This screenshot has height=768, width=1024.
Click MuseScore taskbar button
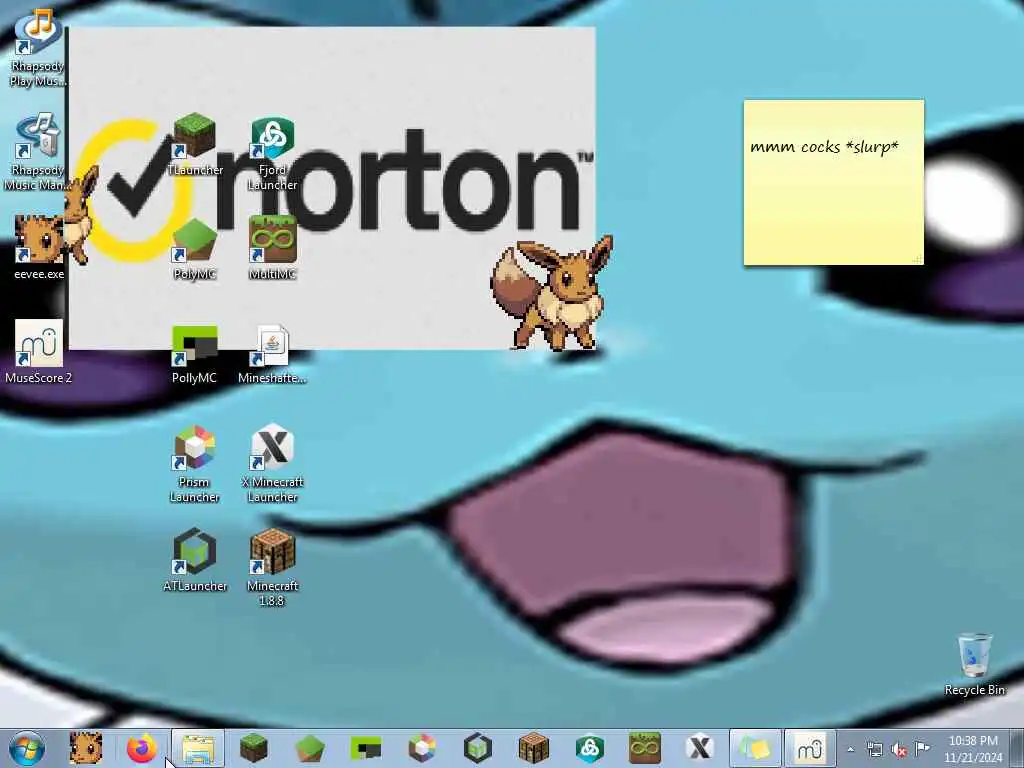click(810, 748)
